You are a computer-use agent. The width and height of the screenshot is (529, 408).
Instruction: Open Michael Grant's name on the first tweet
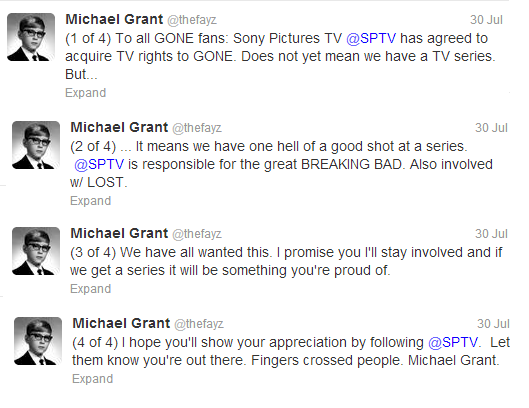(x=114, y=19)
